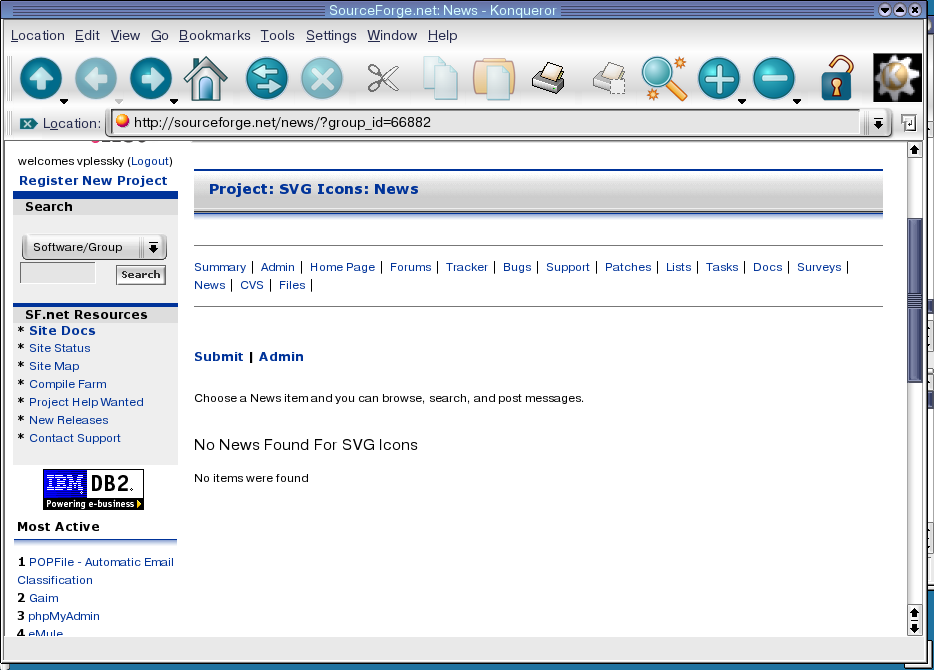Open the Summary project link
Screen dimensions: 934x670
coord(220,267)
